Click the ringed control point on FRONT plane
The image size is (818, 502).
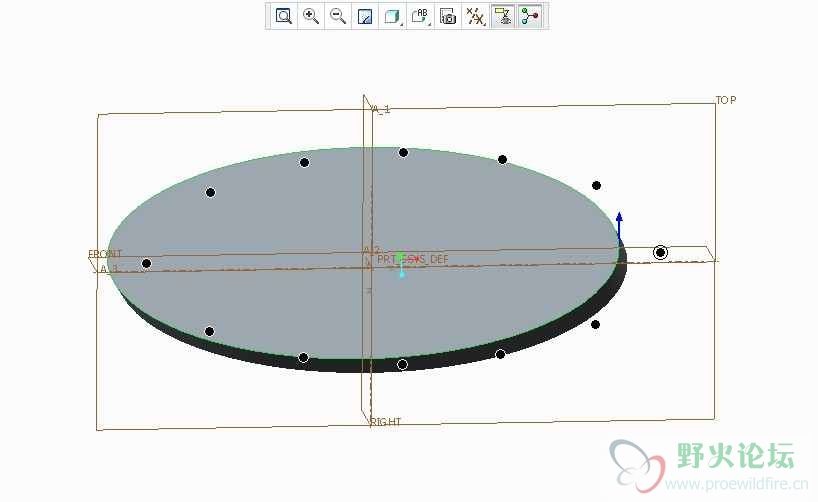660,253
